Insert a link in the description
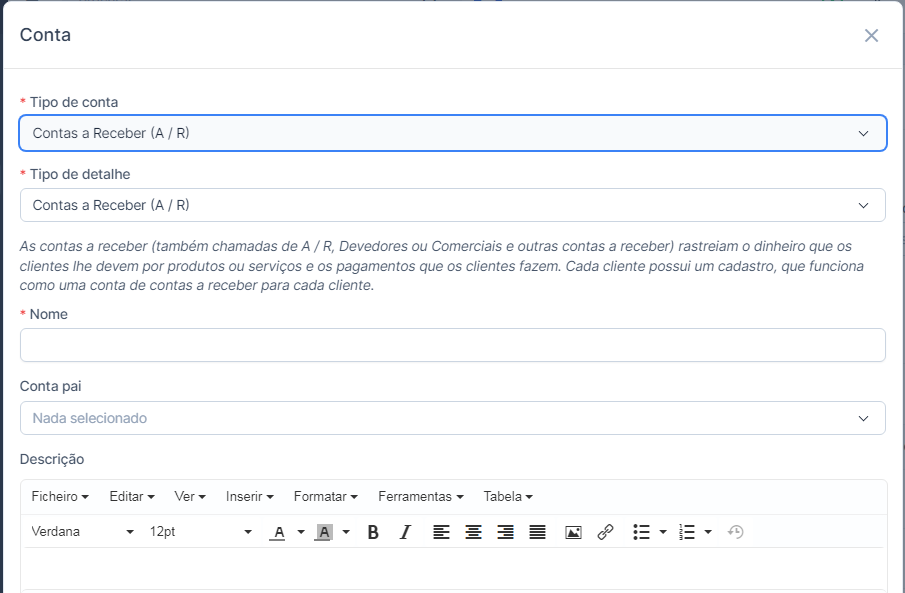 [605, 532]
